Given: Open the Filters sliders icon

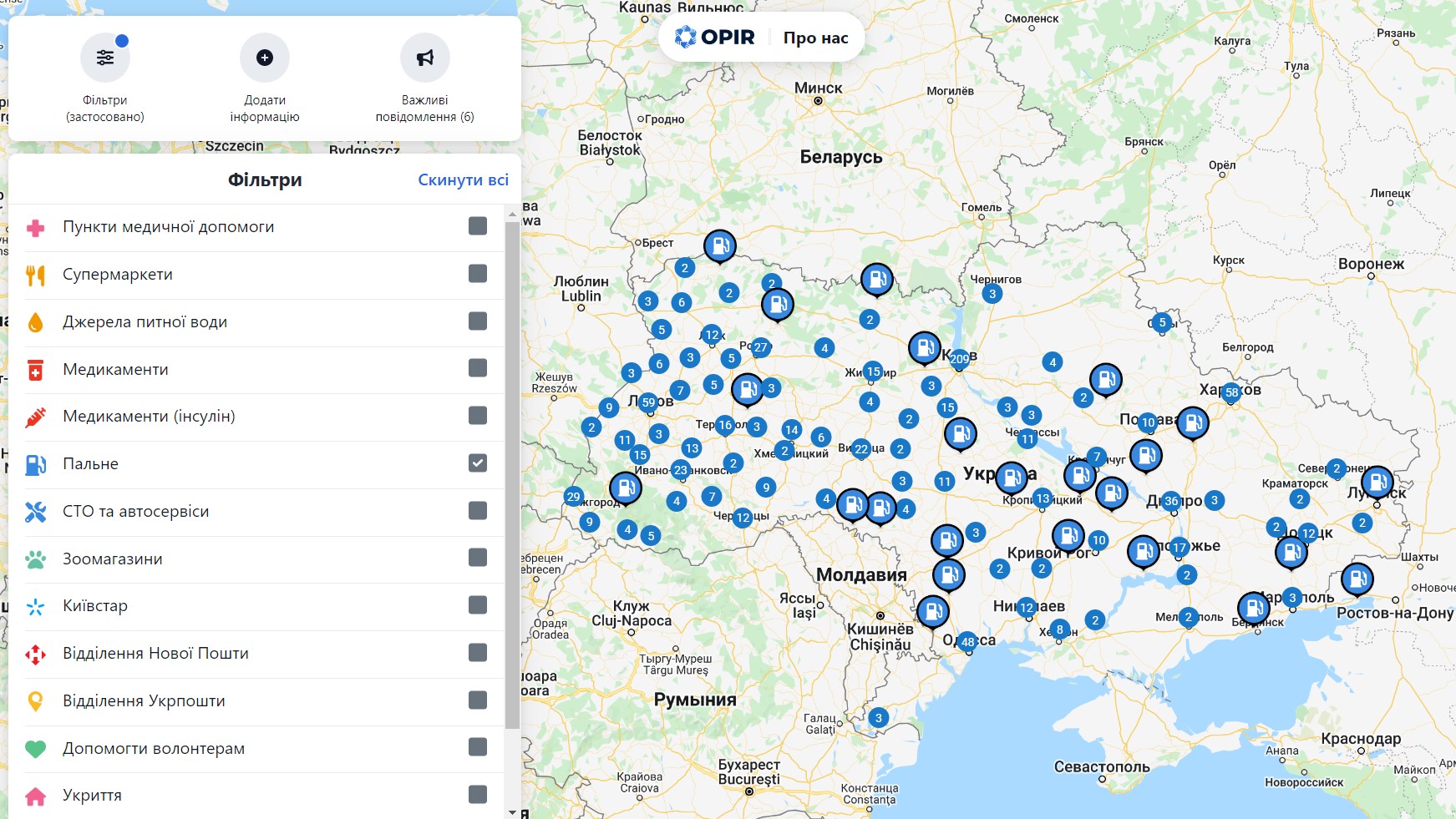Looking at the screenshot, I should [x=104, y=58].
